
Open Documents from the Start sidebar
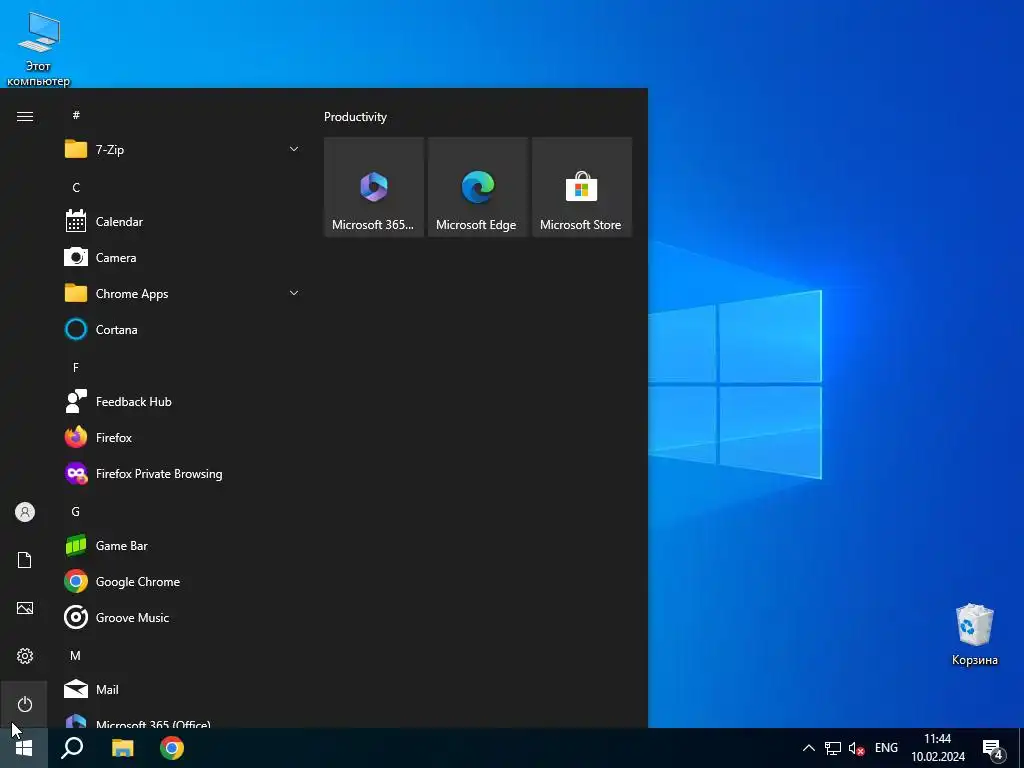click(x=25, y=560)
